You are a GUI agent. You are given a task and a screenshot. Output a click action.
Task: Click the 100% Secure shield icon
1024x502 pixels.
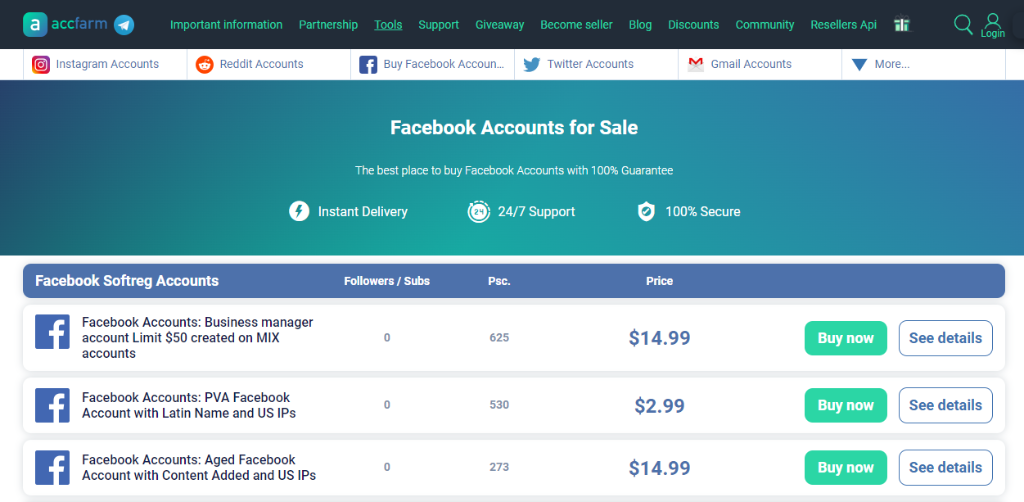646,212
